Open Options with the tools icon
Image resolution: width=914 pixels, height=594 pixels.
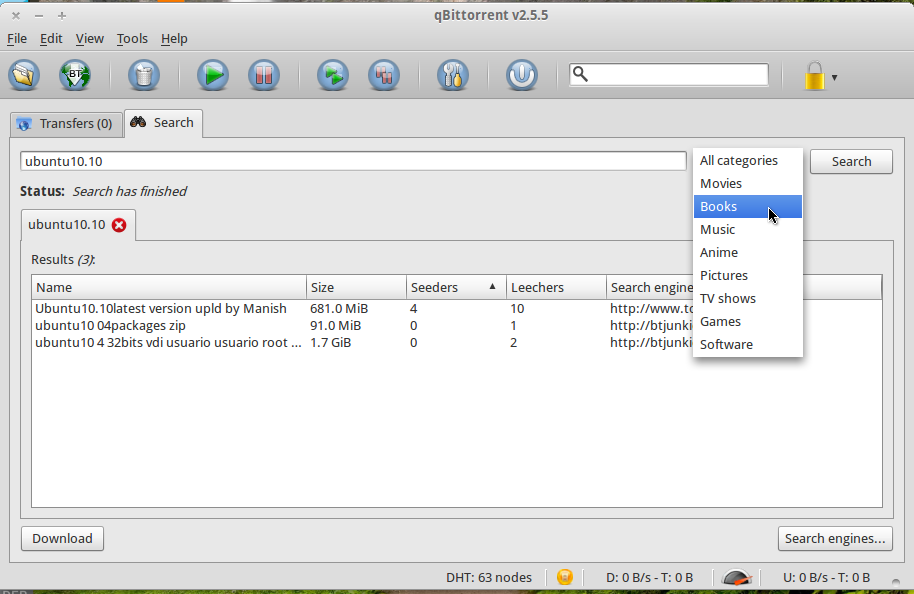[x=453, y=75]
